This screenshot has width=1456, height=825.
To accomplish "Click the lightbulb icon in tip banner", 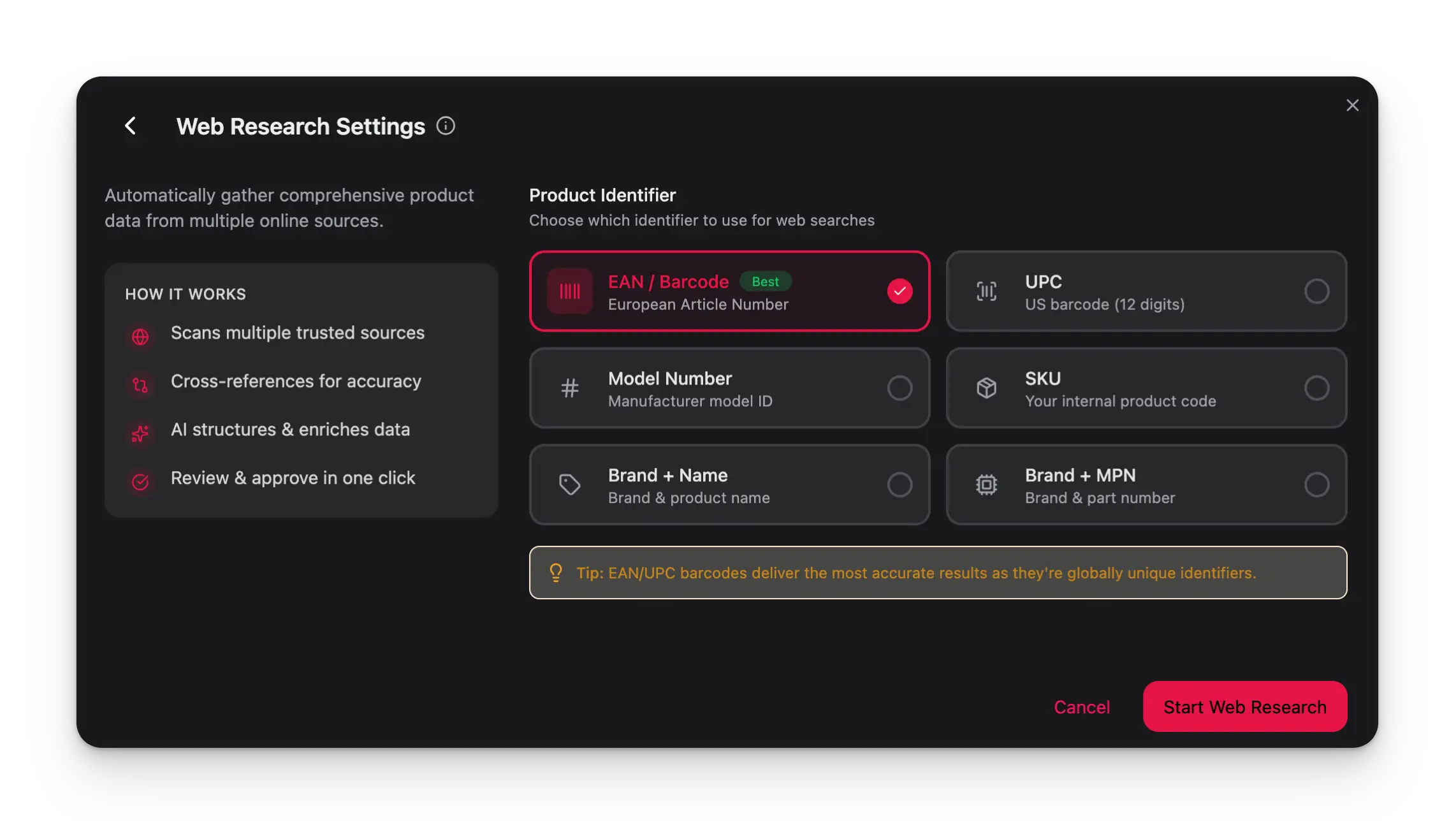I will tap(556, 573).
